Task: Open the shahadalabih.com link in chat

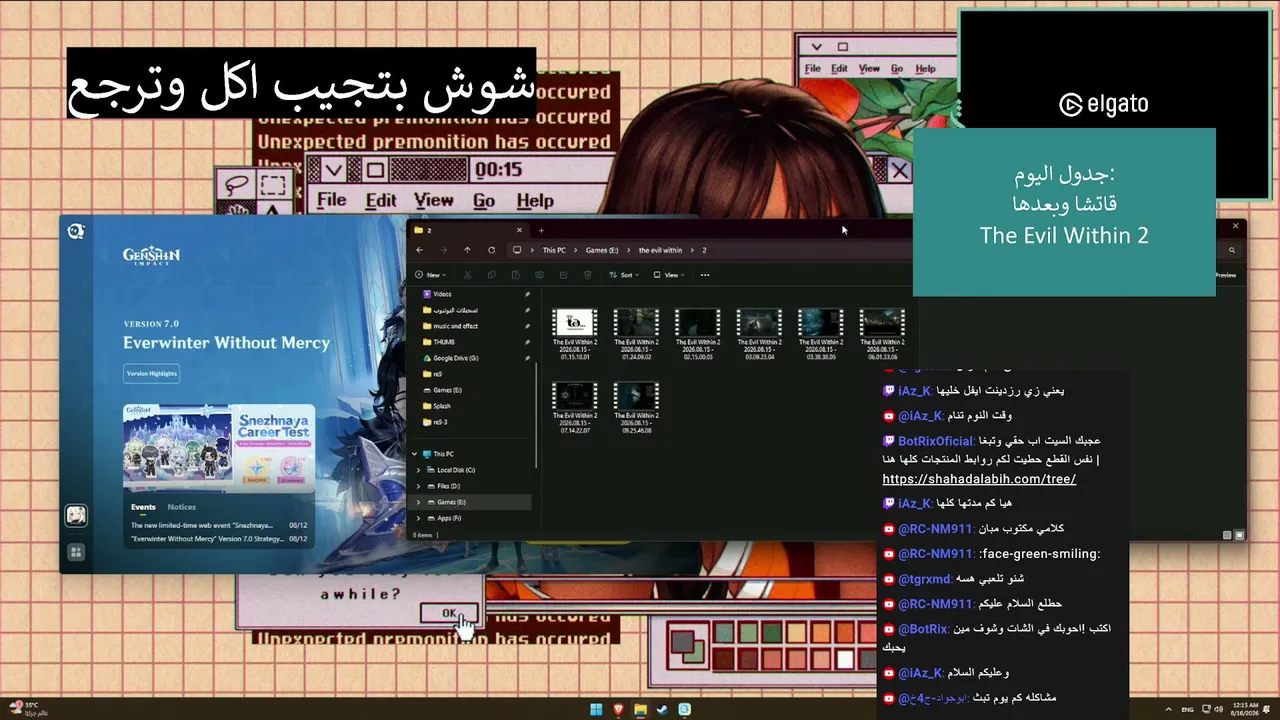Action: (979, 479)
